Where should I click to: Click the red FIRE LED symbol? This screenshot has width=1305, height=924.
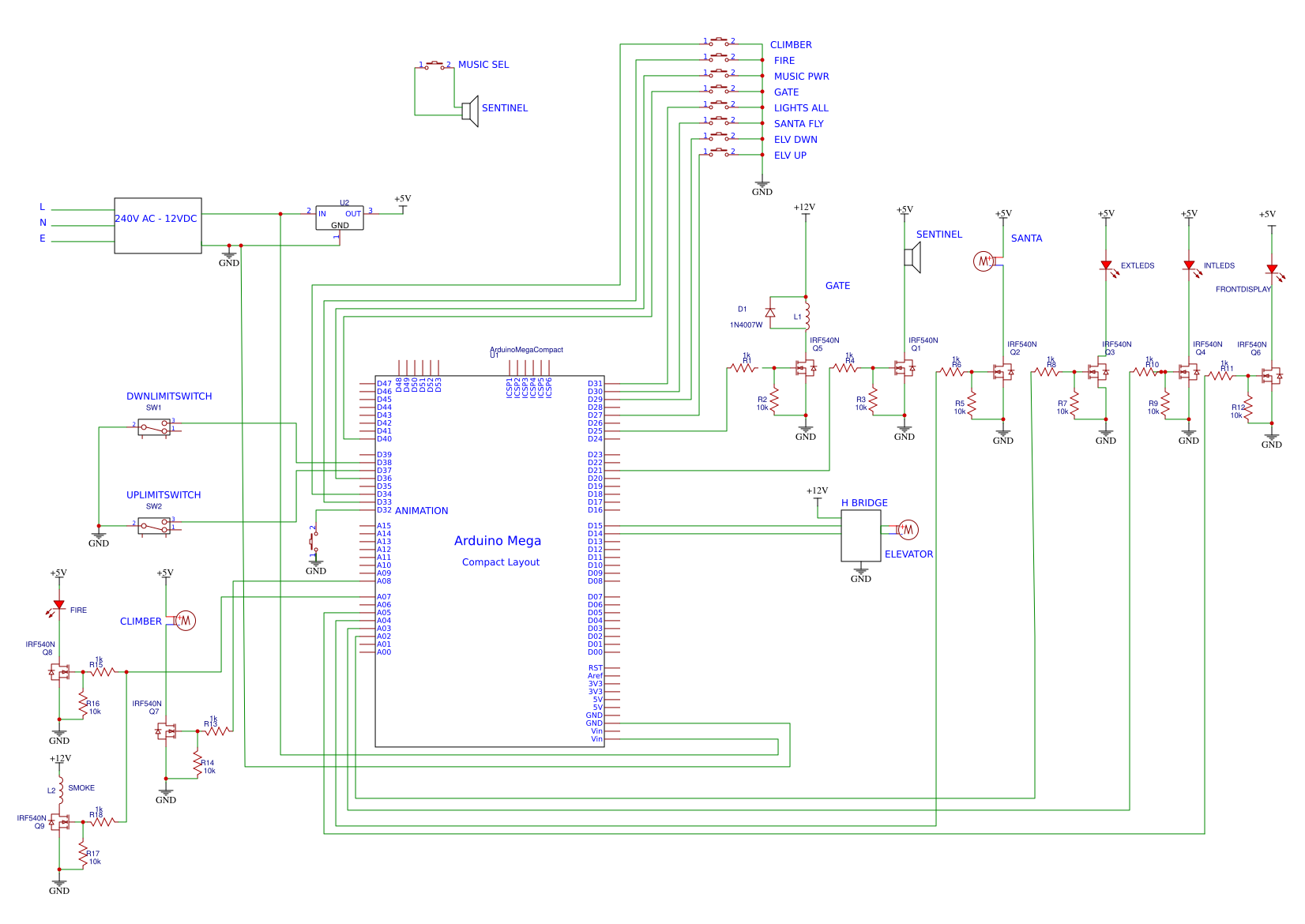tap(58, 605)
